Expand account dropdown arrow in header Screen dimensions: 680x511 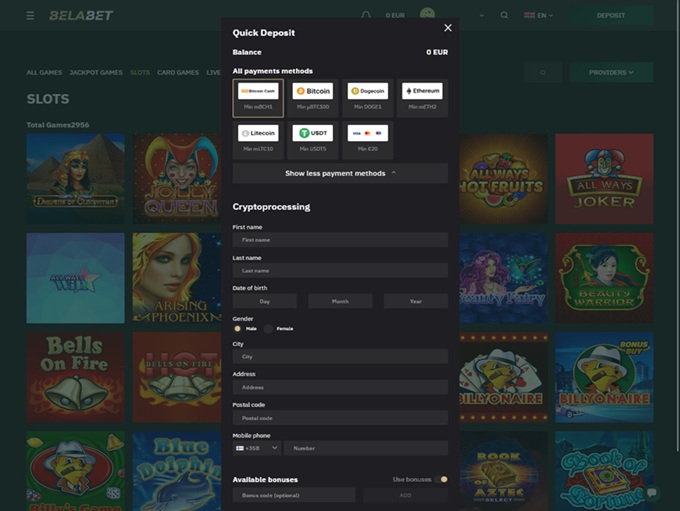click(482, 15)
